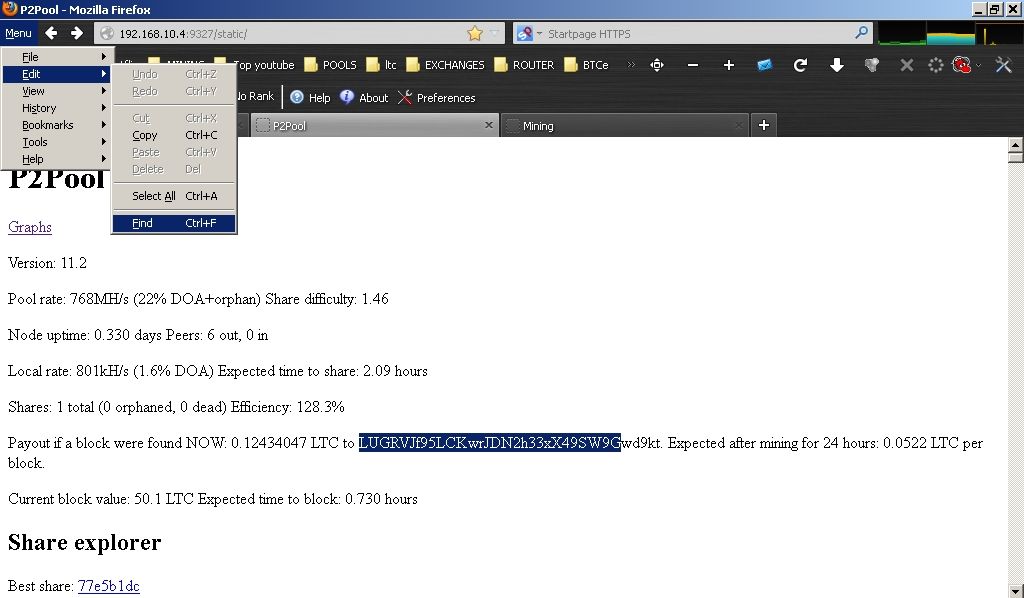Open the dropdown next to the red add-on icon
Image resolution: width=1024 pixels, height=598 pixels.
(x=978, y=65)
